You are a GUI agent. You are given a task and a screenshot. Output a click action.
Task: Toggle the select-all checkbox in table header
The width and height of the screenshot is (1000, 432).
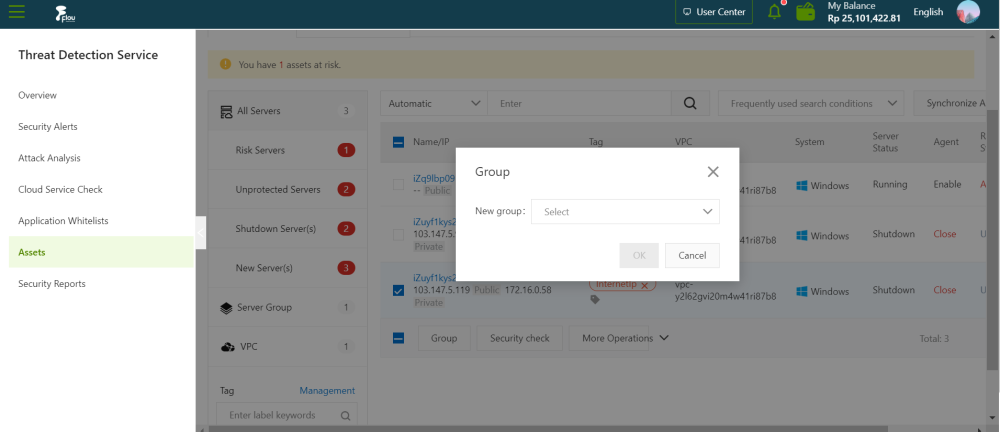pos(398,142)
